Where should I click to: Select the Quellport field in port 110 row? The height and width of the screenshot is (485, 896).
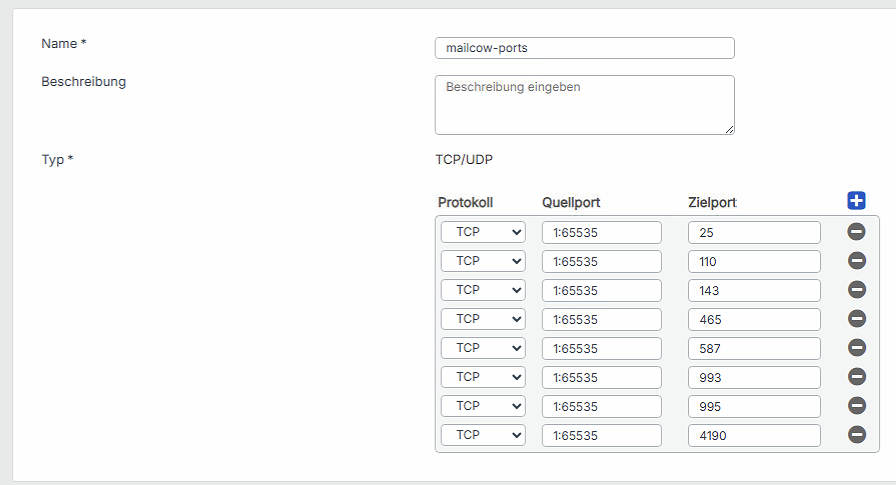point(601,261)
